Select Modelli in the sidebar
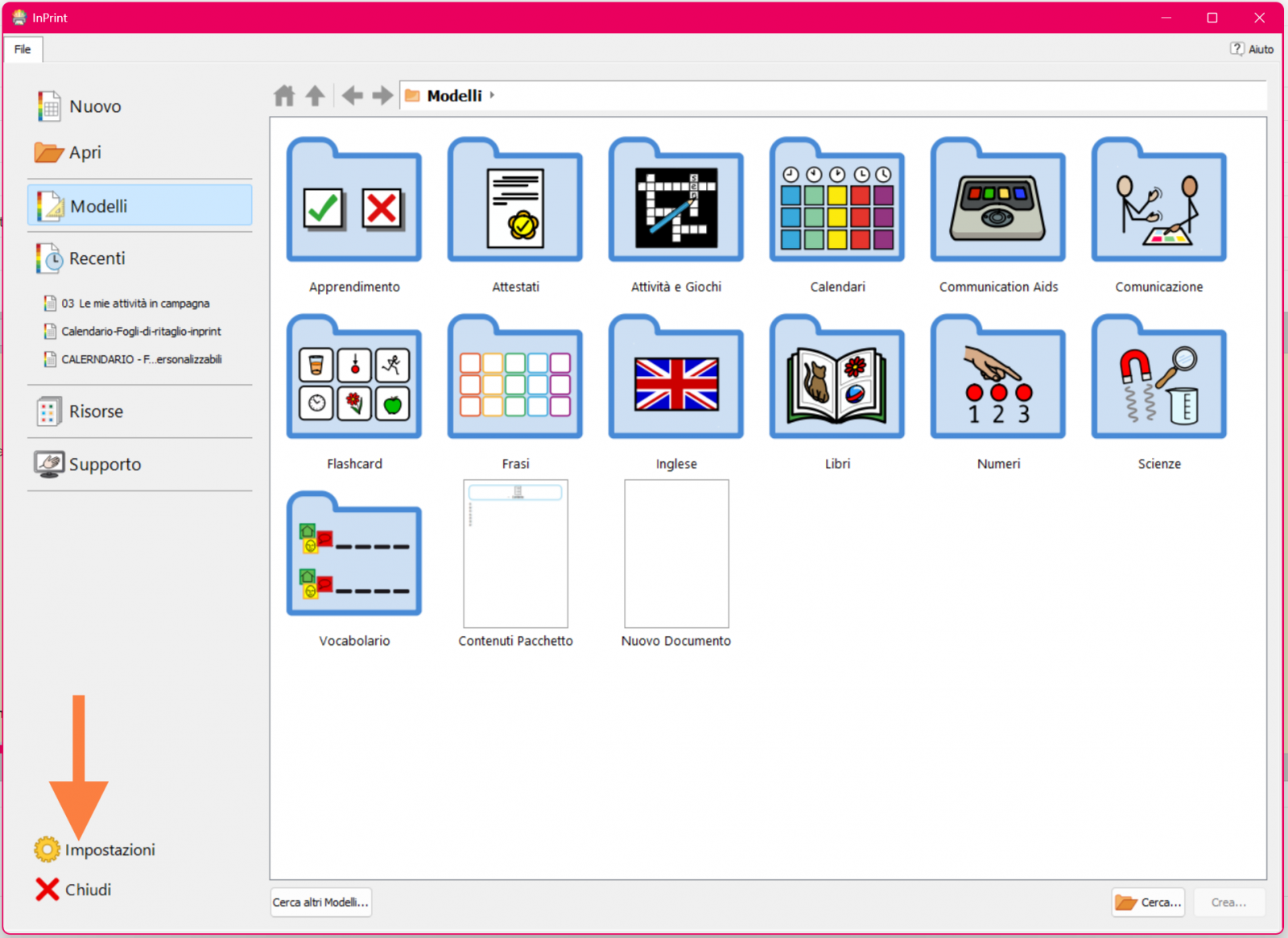 tap(139, 205)
